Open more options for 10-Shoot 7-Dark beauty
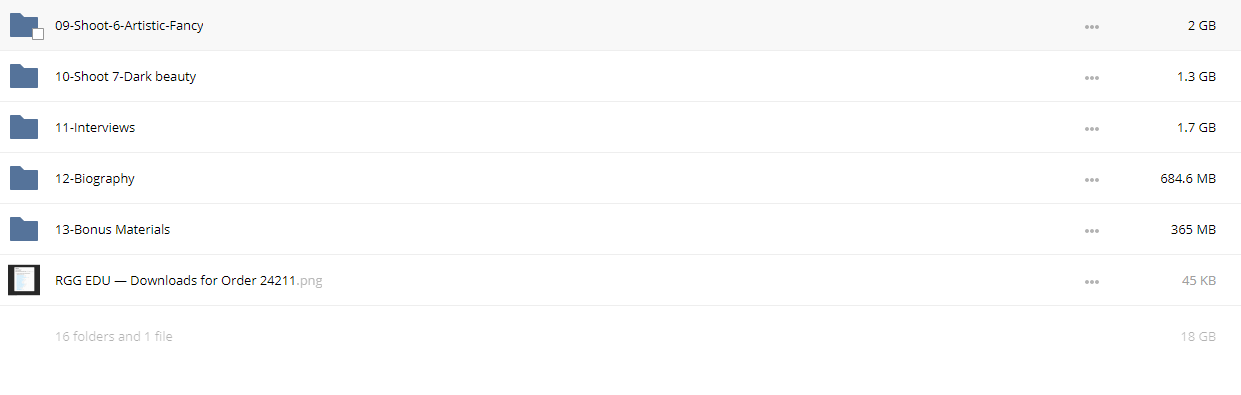This screenshot has height=395, width=1241. coord(1092,77)
